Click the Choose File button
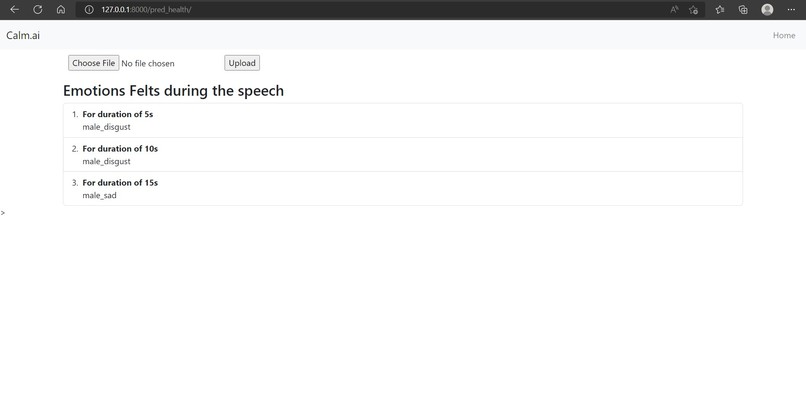This screenshot has height=414, width=806. point(94,63)
